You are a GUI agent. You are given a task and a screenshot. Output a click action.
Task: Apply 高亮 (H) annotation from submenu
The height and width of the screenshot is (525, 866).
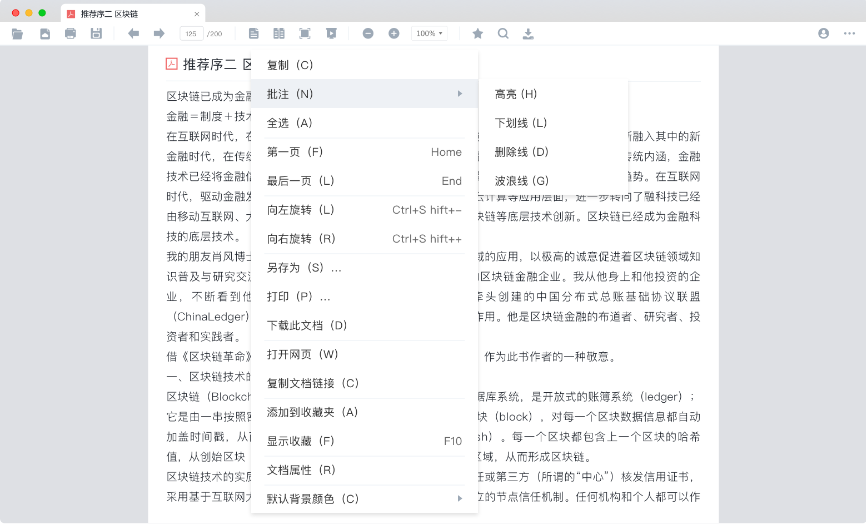coord(553,94)
